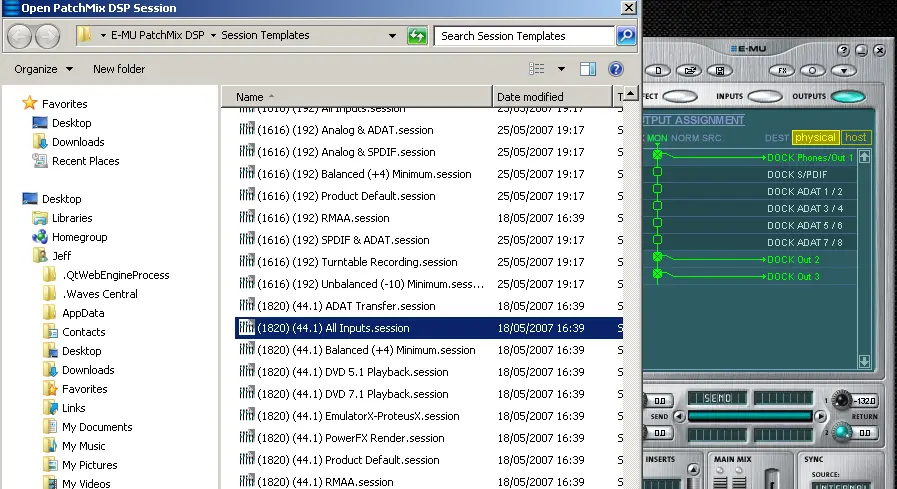The height and width of the screenshot is (489, 897).
Task: Expand the E-MU PatchMix DSP breadcrumb arrow
Action: (213, 35)
